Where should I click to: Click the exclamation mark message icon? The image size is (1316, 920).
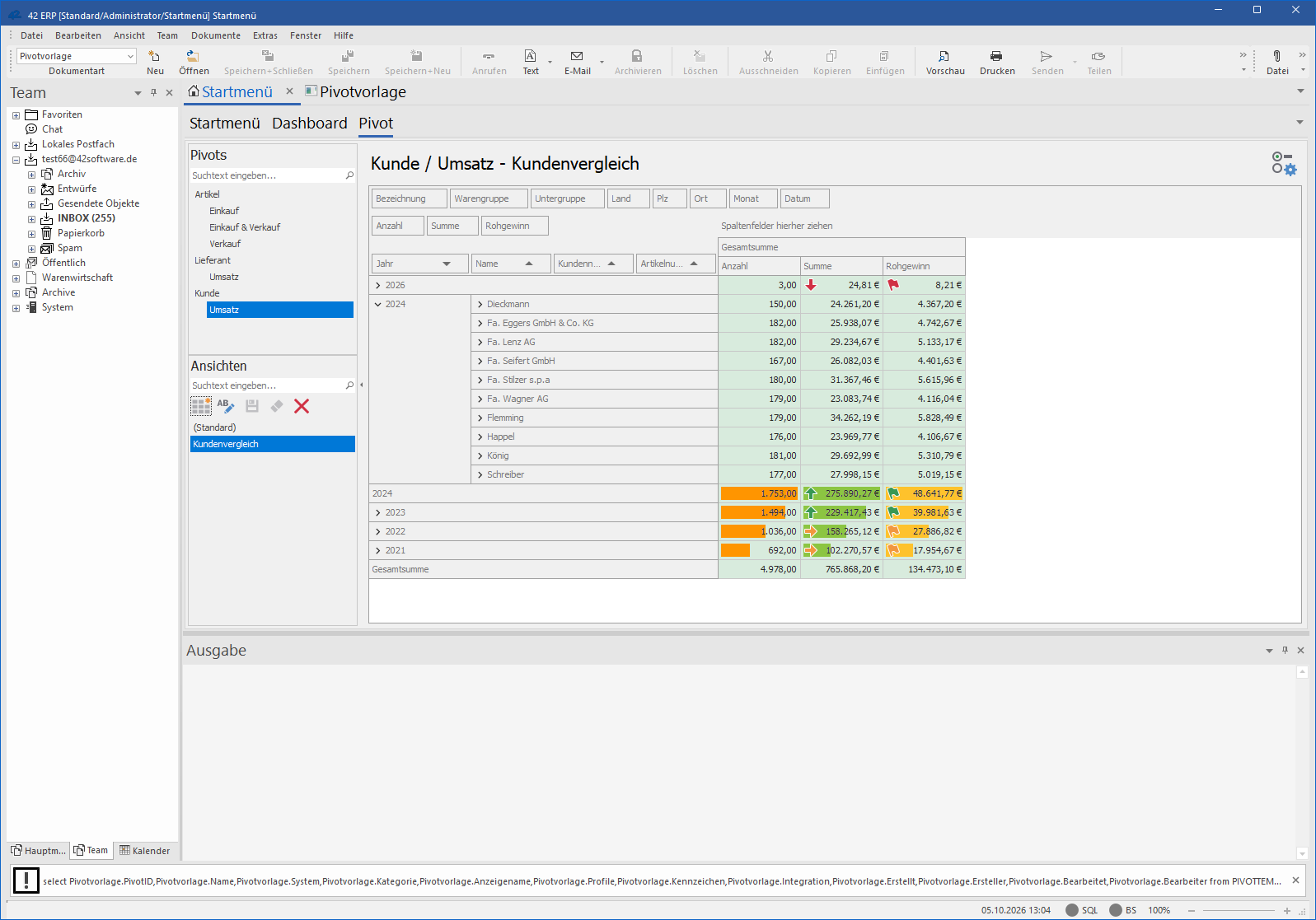[26, 880]
